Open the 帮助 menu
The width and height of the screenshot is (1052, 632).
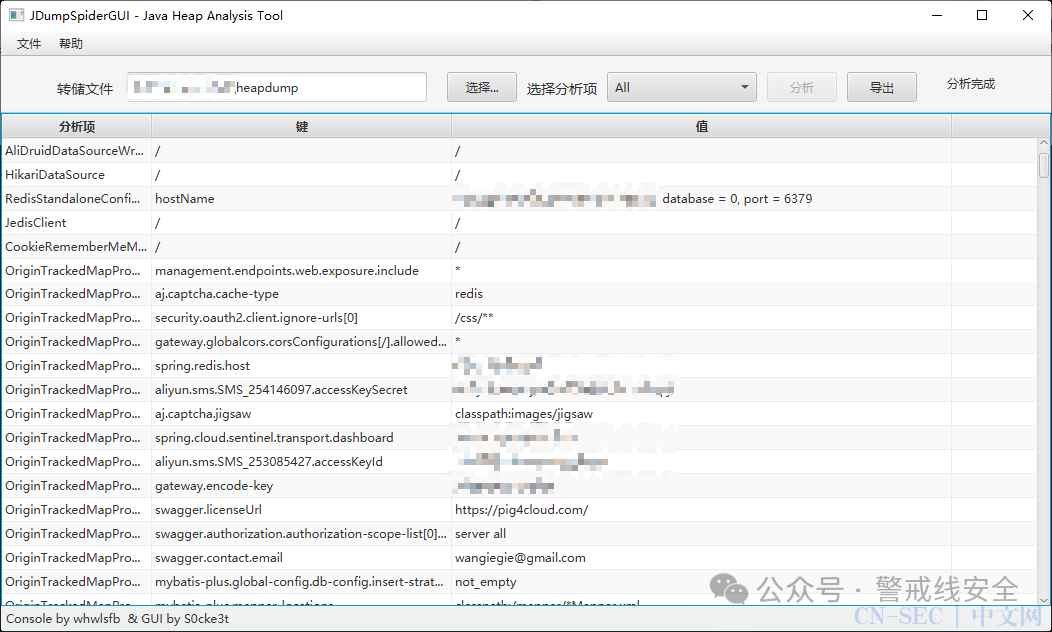tap(71, 44)
